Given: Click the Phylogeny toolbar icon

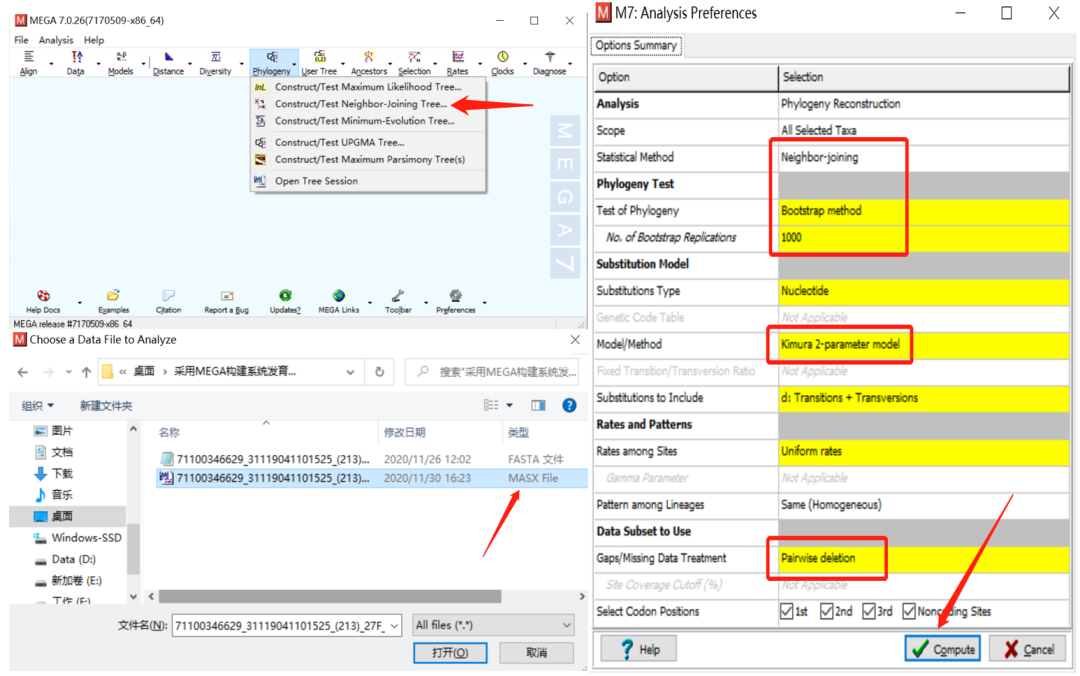Looking at the screenshot, I should 271,62.
